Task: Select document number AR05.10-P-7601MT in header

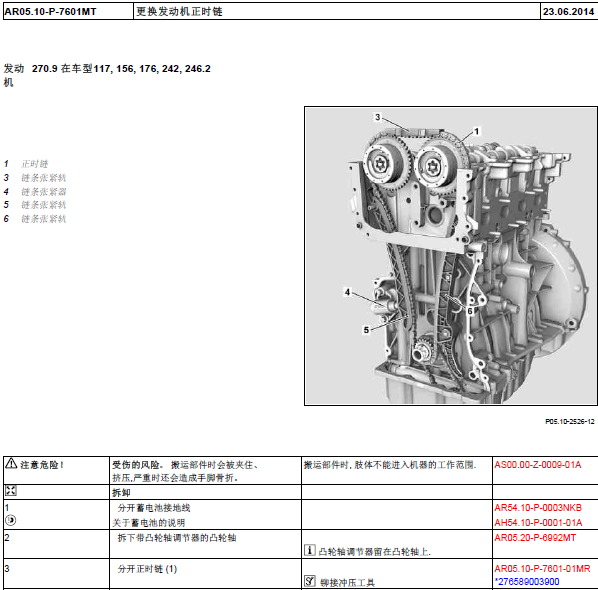Action: coord(50,12)
